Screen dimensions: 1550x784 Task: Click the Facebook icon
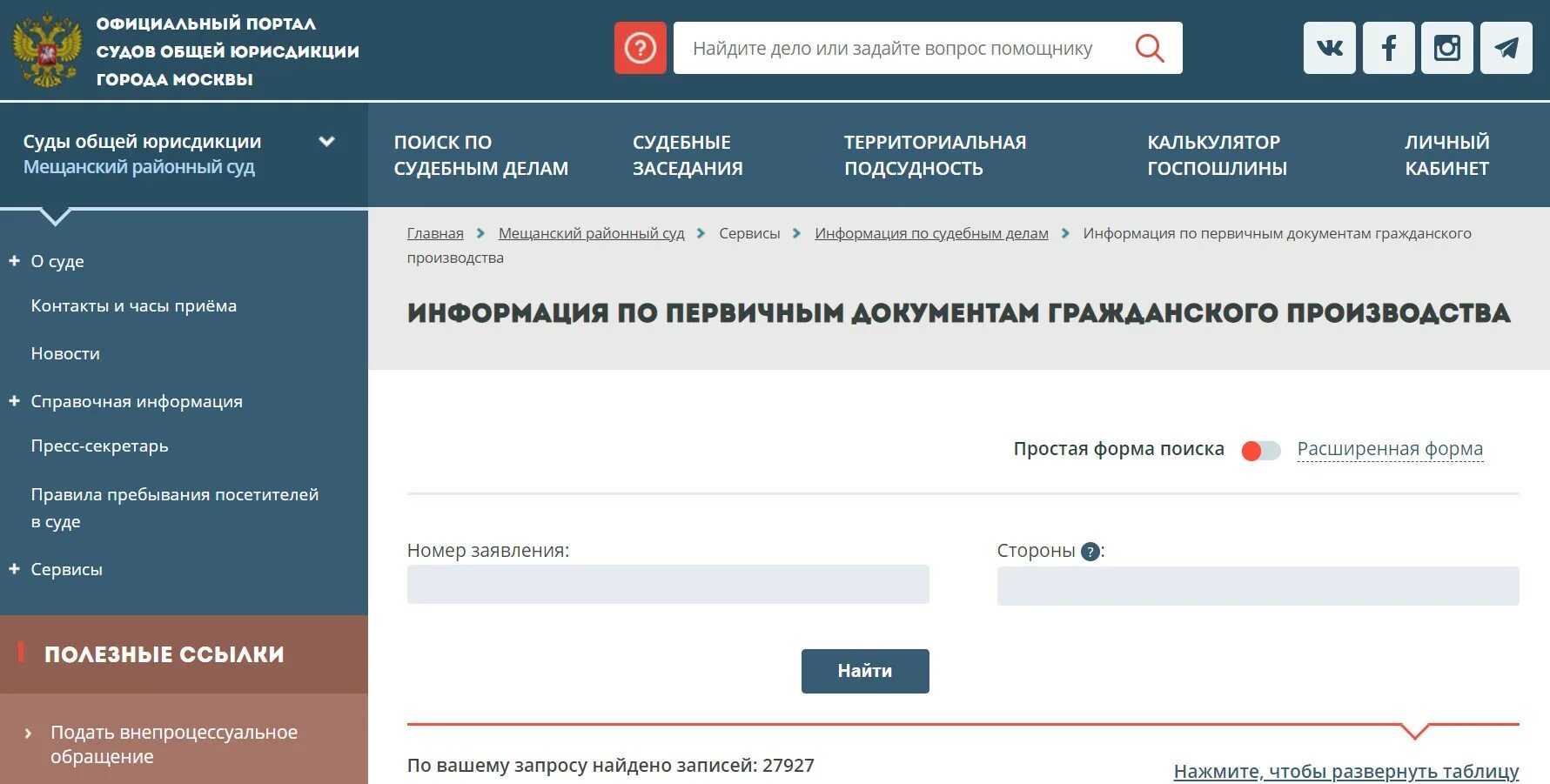1388,47
